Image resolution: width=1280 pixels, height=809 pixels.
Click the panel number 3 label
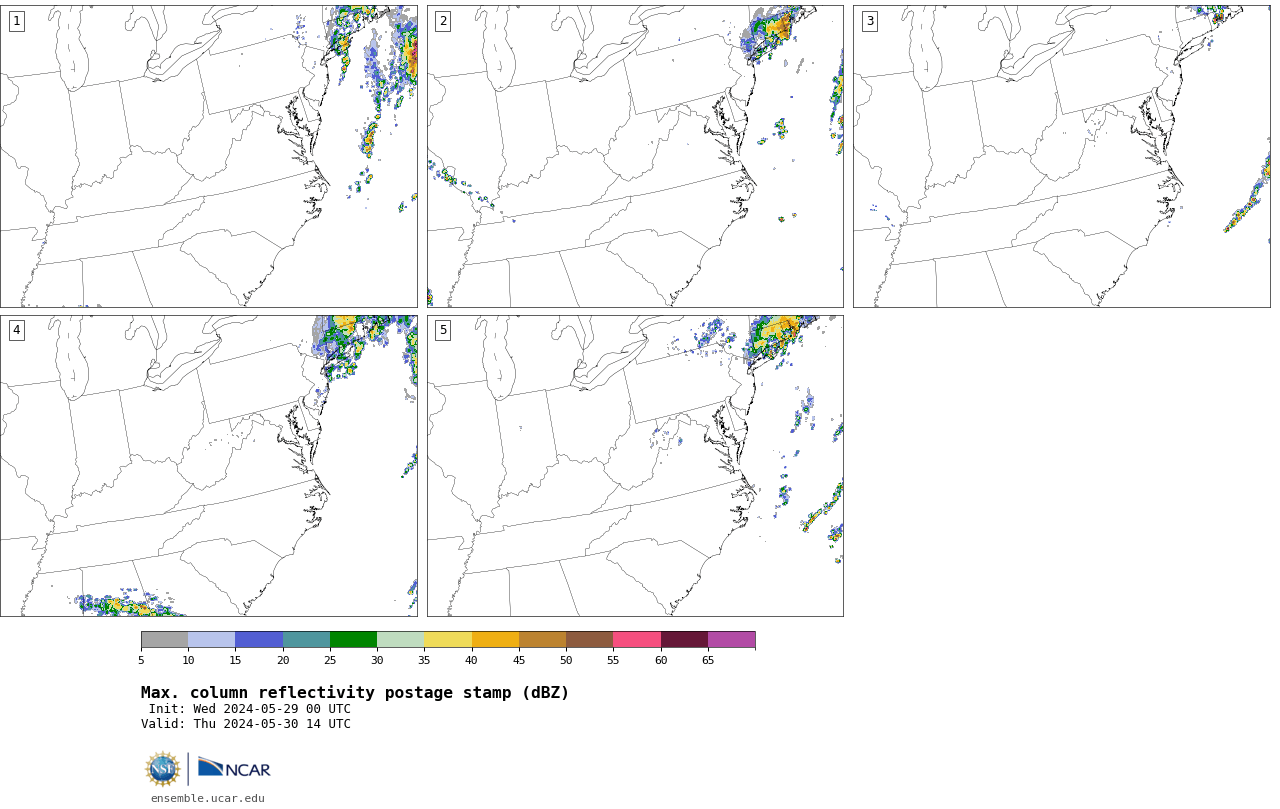(x=869, y=21)
